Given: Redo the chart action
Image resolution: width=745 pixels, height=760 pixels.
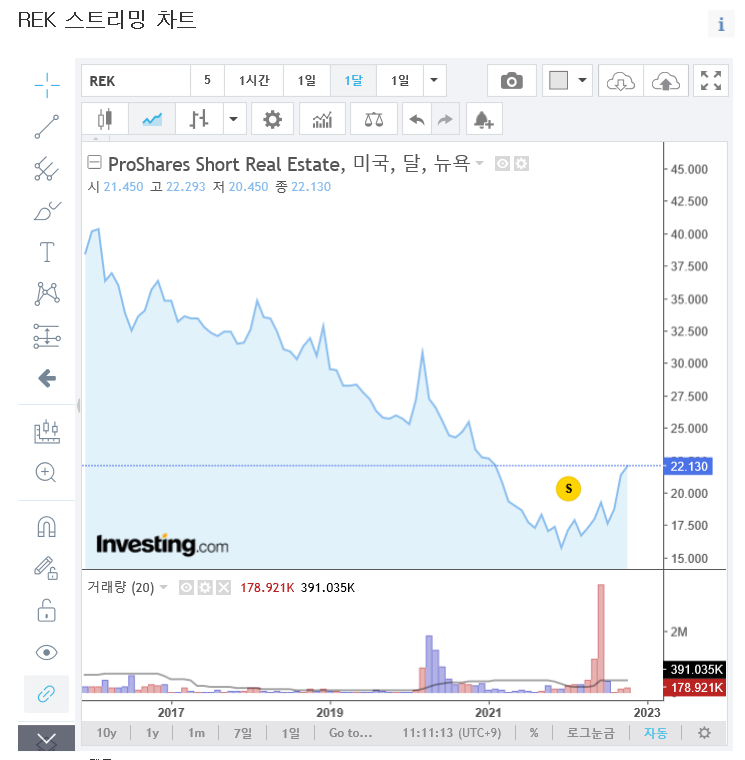Looking at the screenshot, I should click(445, 119).
